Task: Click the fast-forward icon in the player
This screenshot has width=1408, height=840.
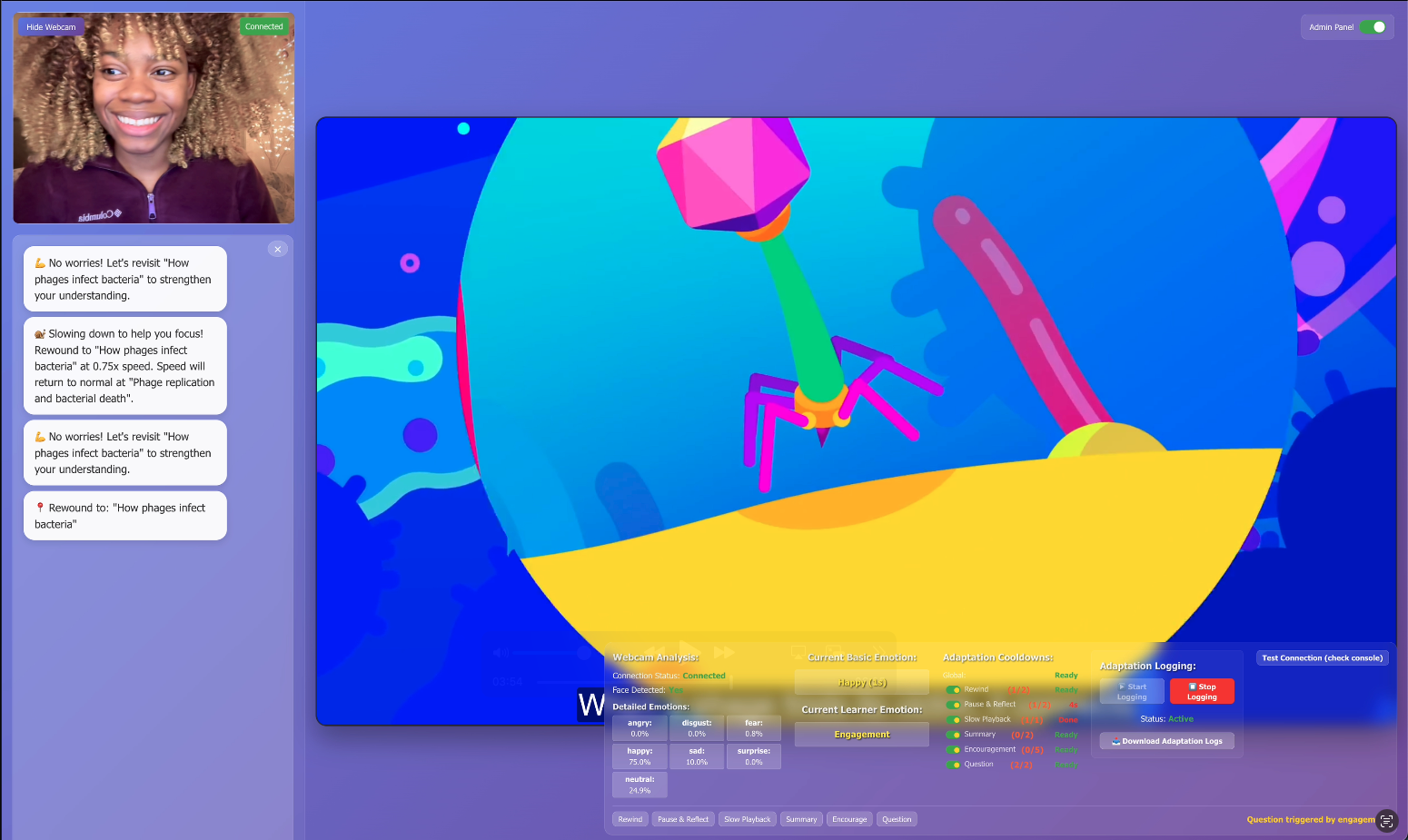Action: [724, 651]
